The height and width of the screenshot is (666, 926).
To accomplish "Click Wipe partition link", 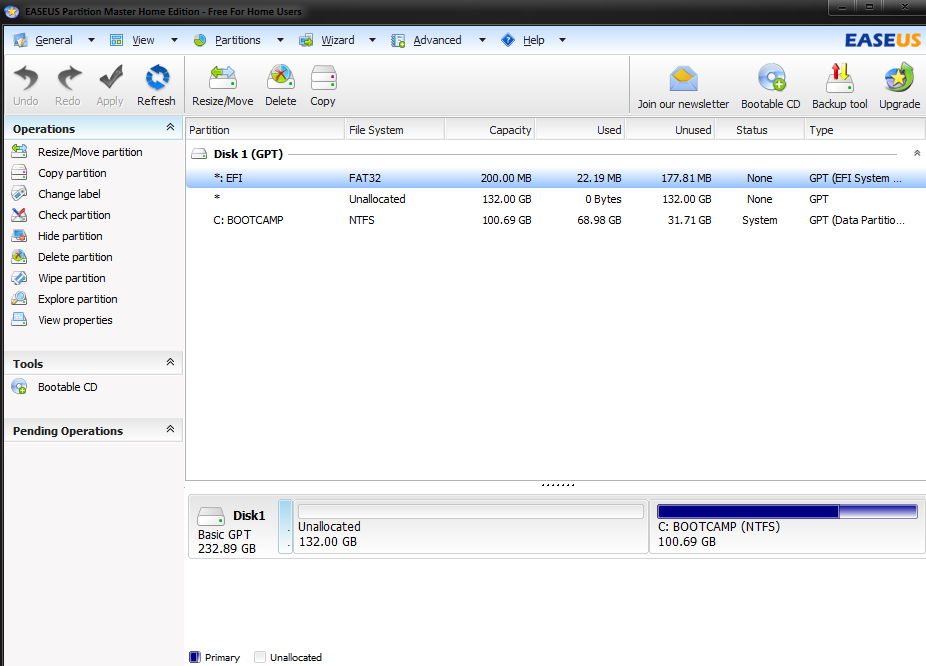I will coord(71,278).
